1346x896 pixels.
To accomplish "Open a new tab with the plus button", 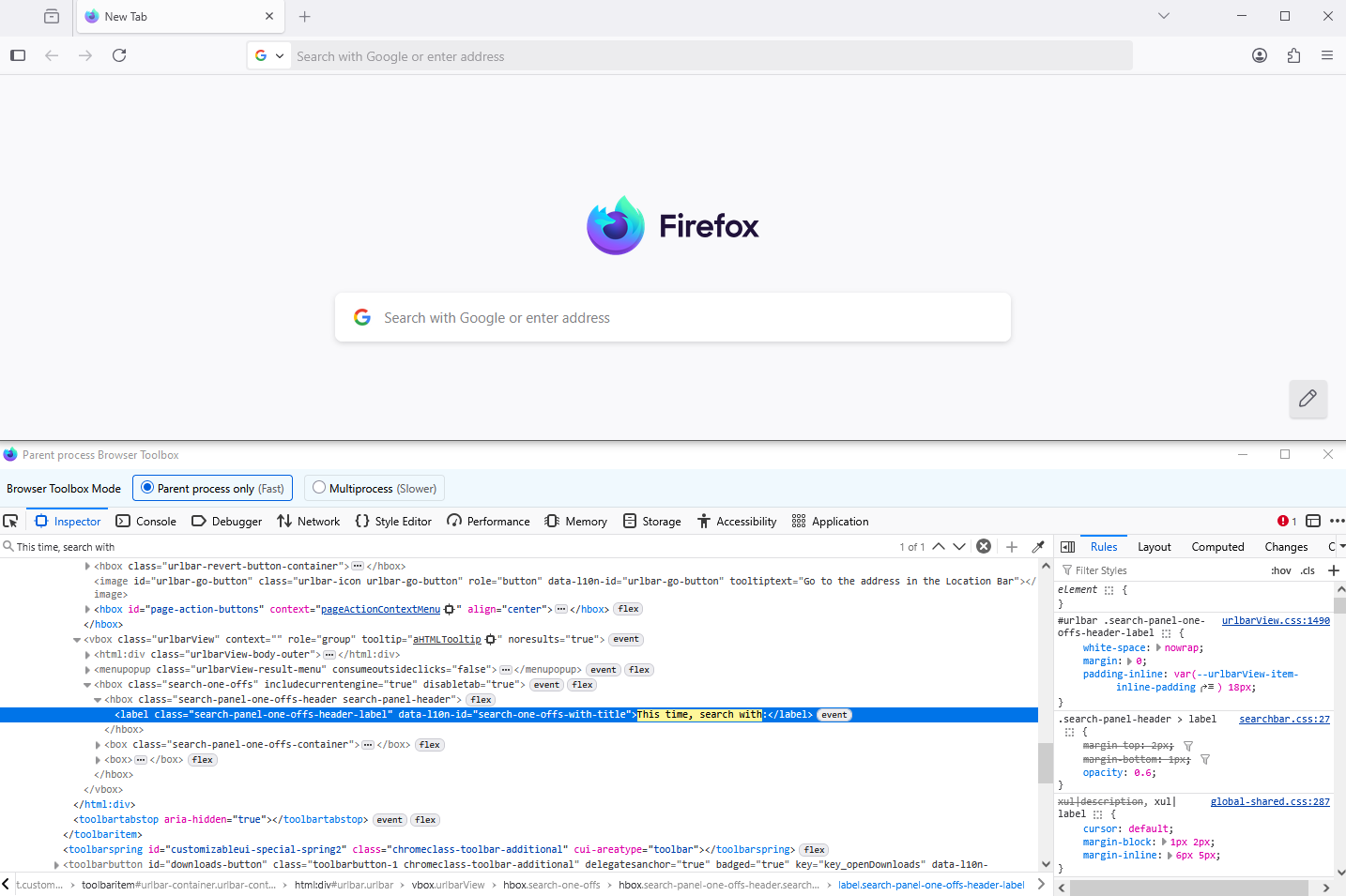I will 304,16.
